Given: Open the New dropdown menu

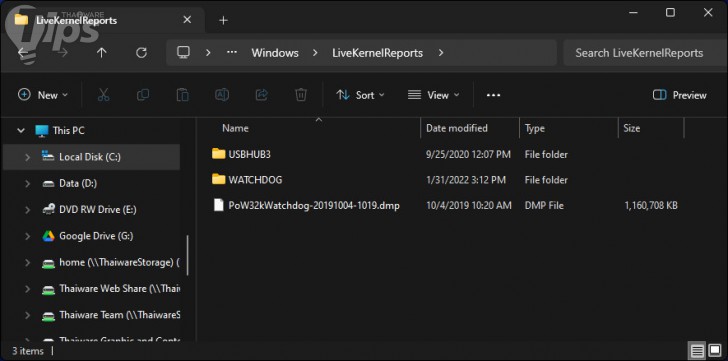Looking at the screenshot, I should point(43,95).
